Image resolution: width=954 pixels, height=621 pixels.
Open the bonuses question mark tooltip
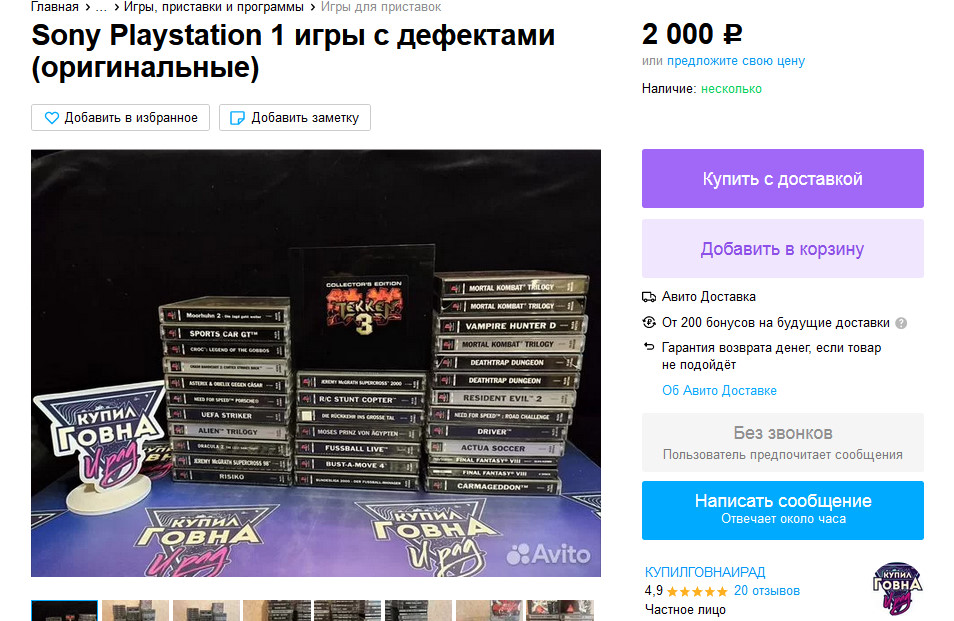[901, 324]
